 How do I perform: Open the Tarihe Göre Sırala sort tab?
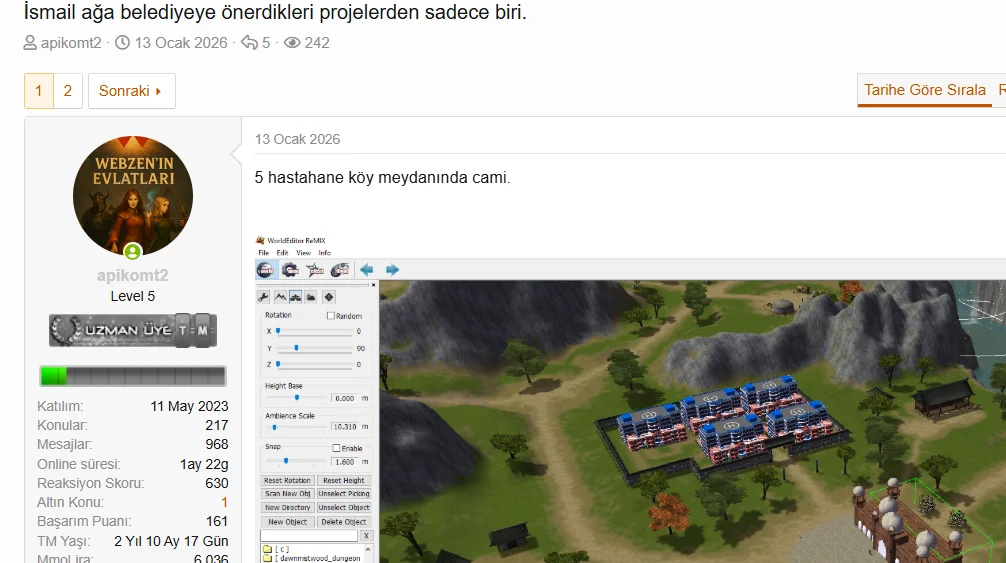pos(925,90)
